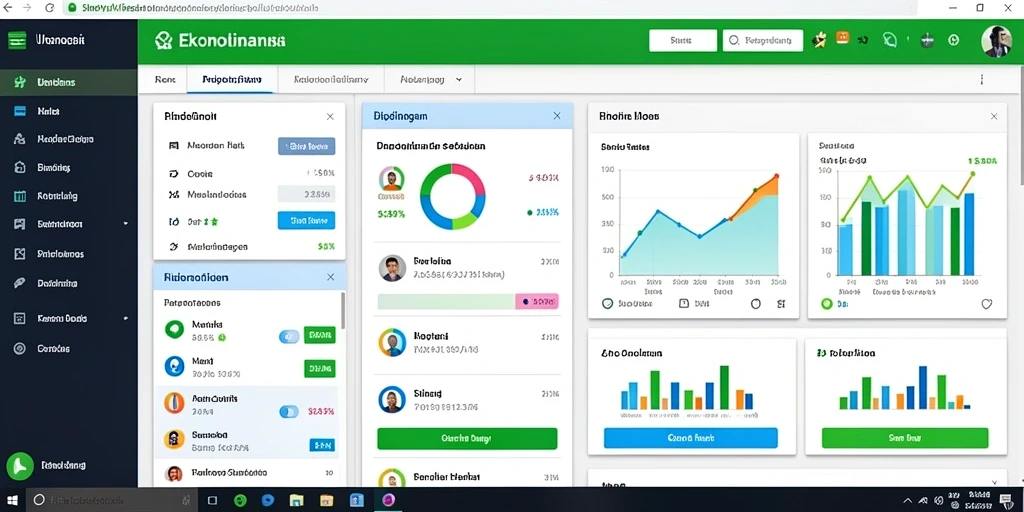Open the three-dot menu on the tab bar
Image resolution: width=1024 pixels, height=512 pixels.
(x=981, y=79)
